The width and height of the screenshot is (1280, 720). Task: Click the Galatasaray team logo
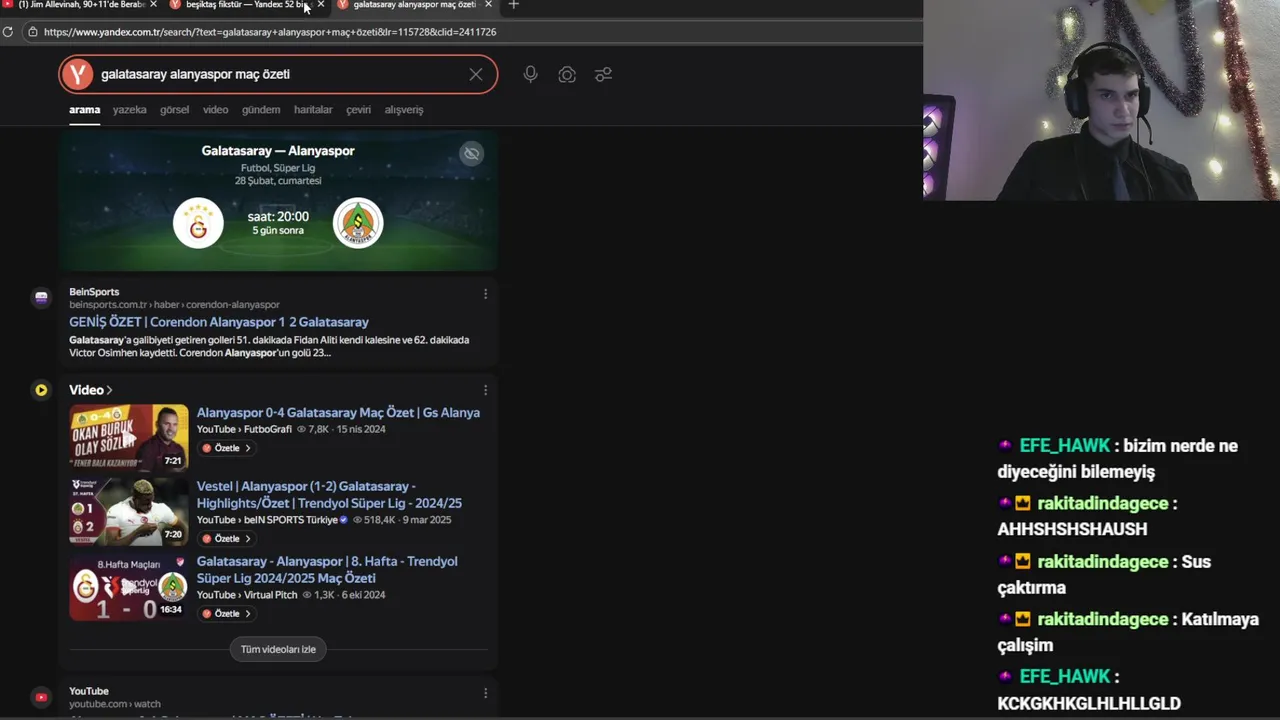pos(198,223)
